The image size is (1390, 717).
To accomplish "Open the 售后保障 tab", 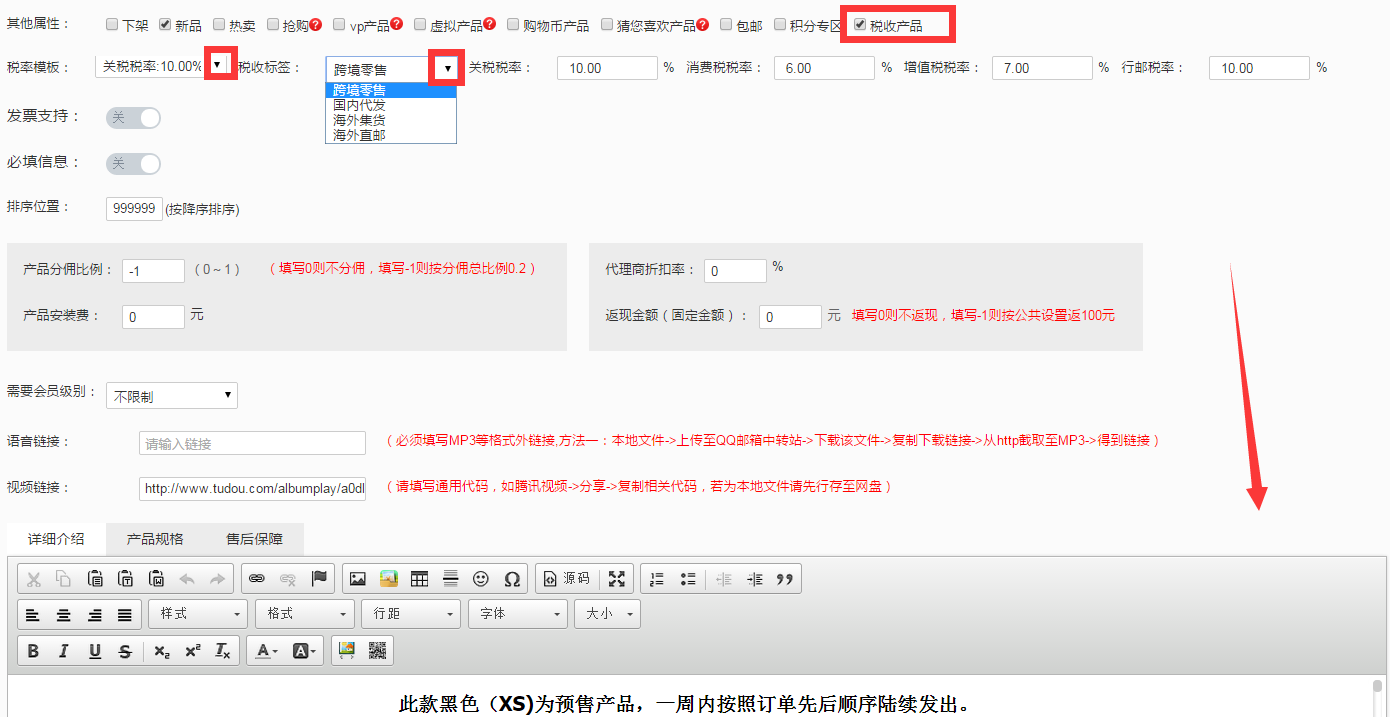I will pos(254,539).
